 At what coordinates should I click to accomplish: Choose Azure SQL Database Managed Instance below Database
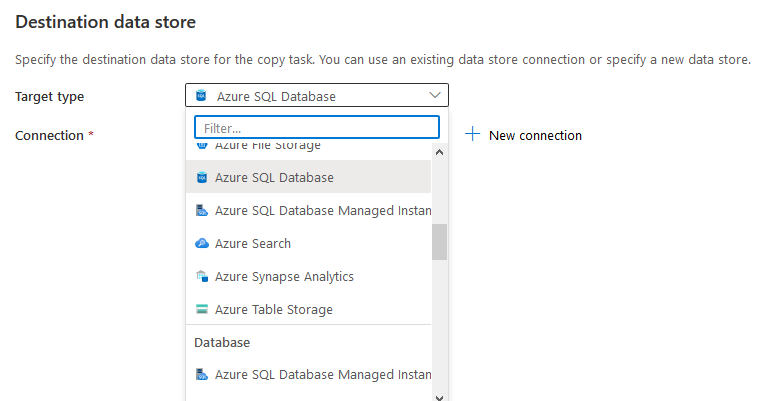click(x=322, y=375)
